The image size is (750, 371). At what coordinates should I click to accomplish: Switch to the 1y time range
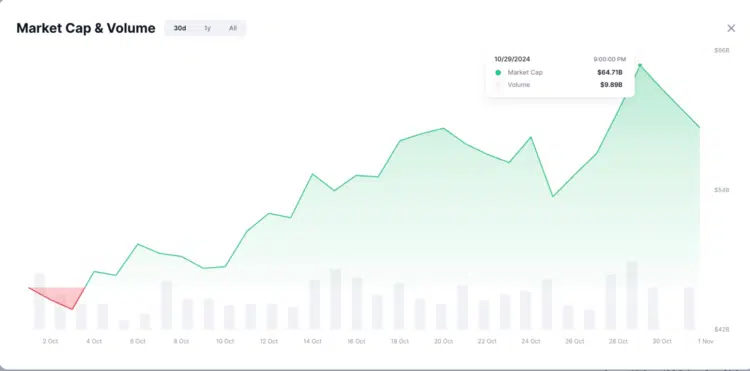click(x=208, y=28)
